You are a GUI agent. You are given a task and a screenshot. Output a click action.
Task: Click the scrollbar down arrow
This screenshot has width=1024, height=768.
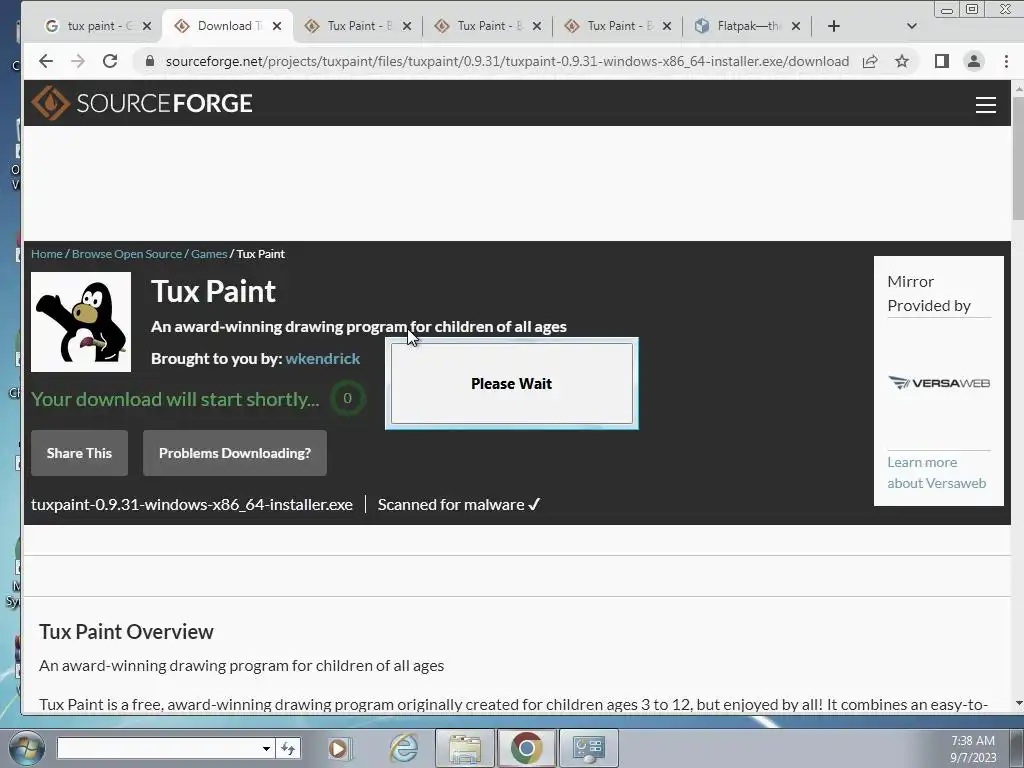click(1017, 705)
